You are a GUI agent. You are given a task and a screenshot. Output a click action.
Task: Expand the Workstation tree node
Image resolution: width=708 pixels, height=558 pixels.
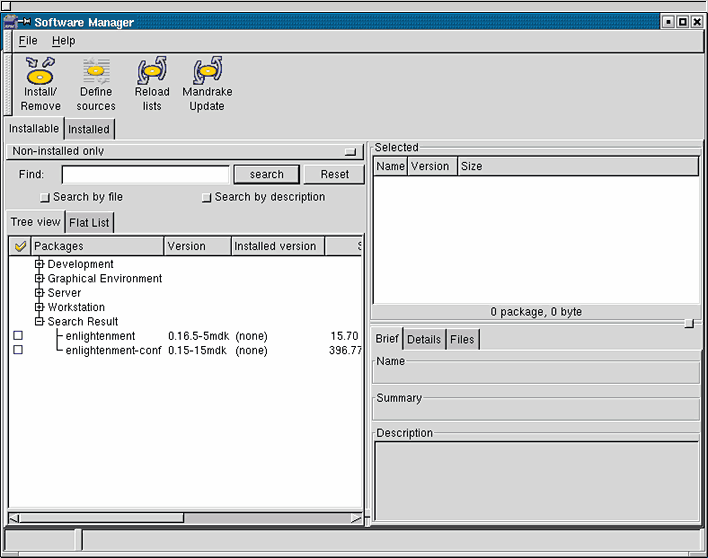point(39,307)
